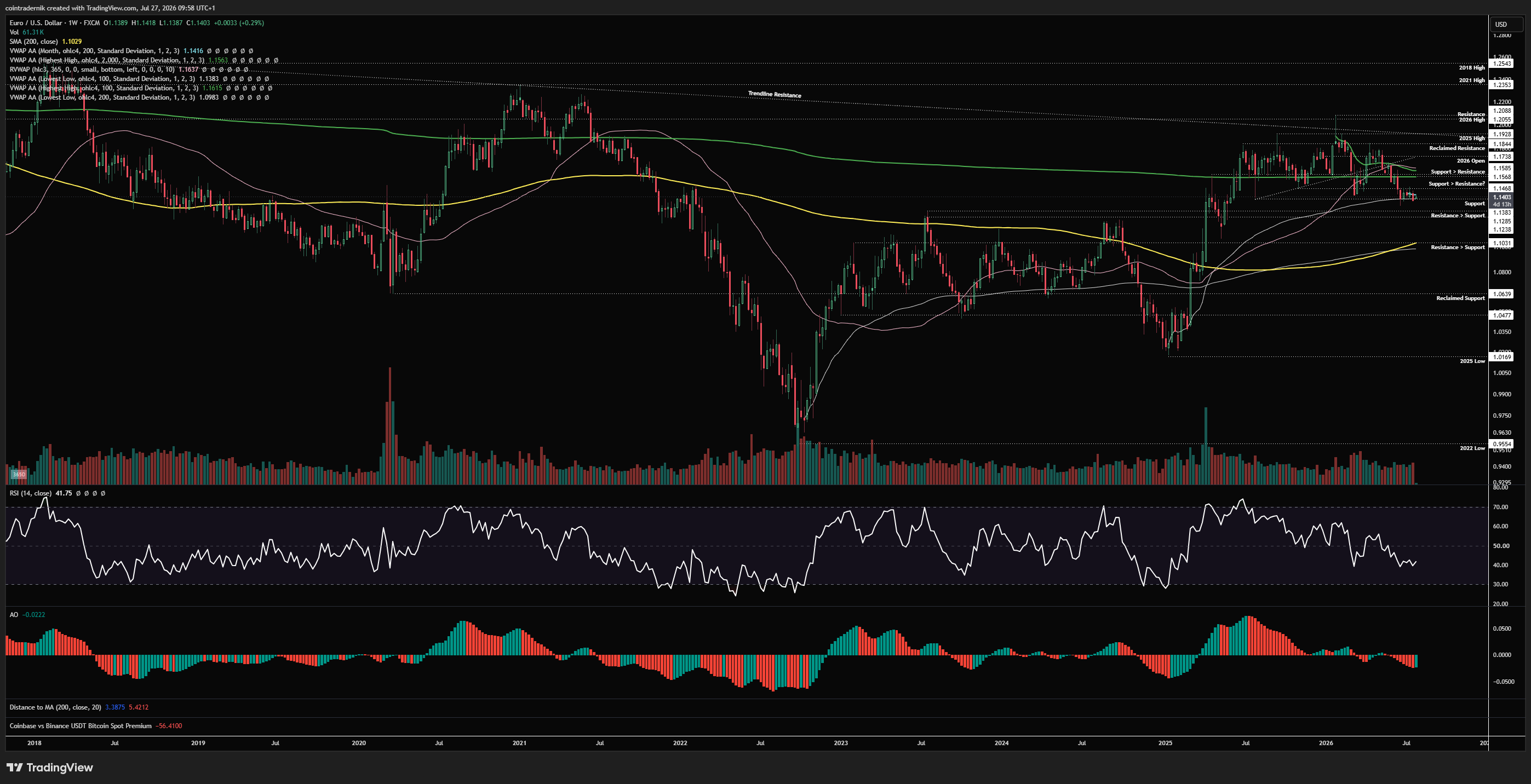Select the Vol indicator legend
Viewport: 1531px width, 784px height.
(27, 32)
